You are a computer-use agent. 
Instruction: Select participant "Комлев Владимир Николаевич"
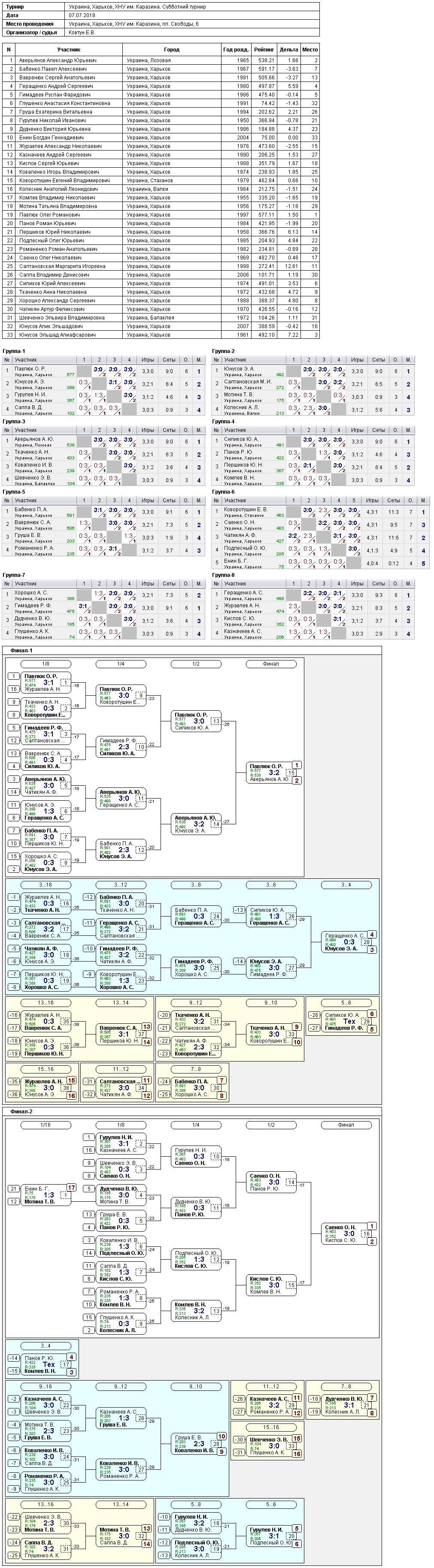[x=57, y=197]
